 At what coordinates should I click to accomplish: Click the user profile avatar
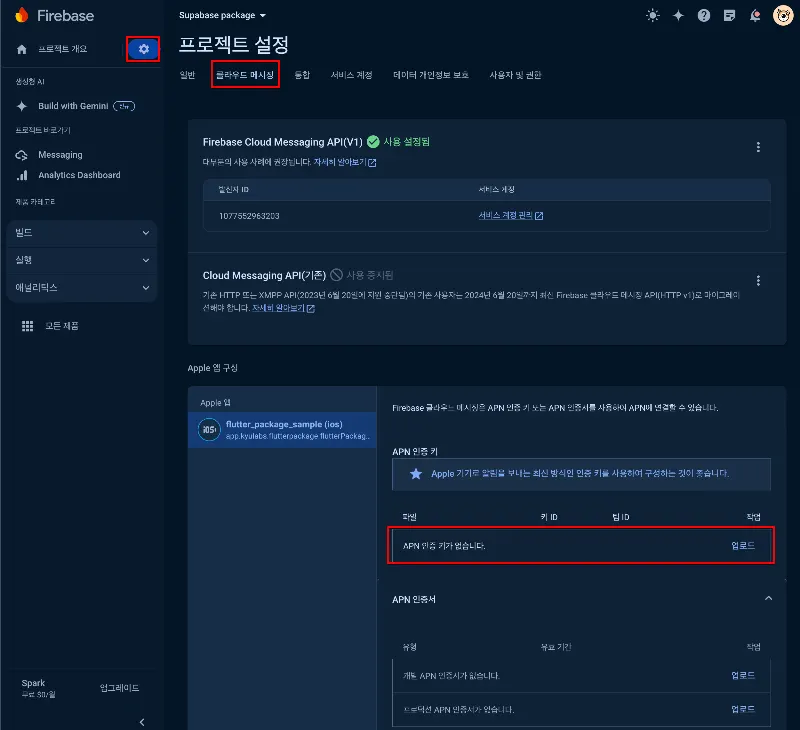tap(783, 15)
